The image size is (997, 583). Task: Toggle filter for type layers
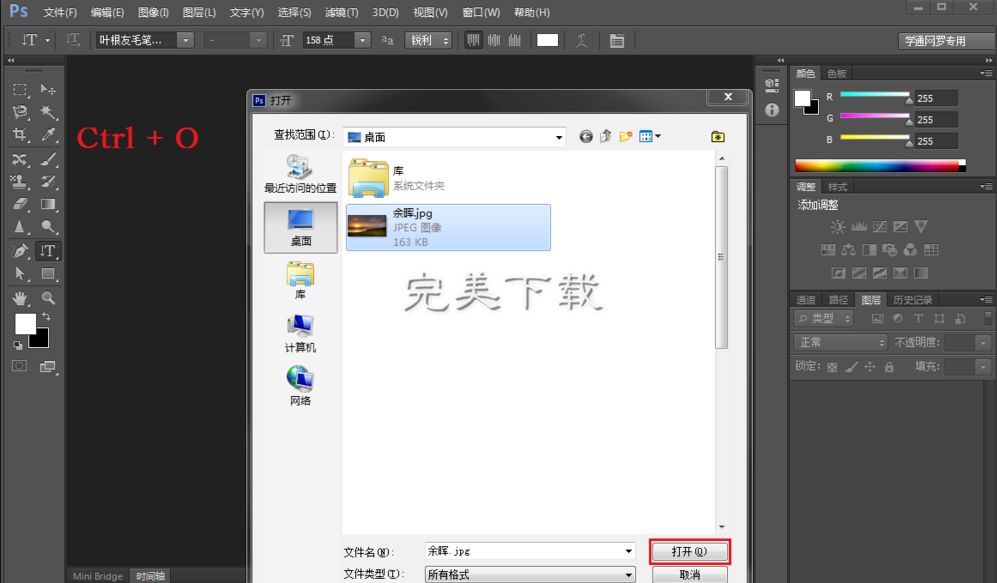[x=918, y=319]
